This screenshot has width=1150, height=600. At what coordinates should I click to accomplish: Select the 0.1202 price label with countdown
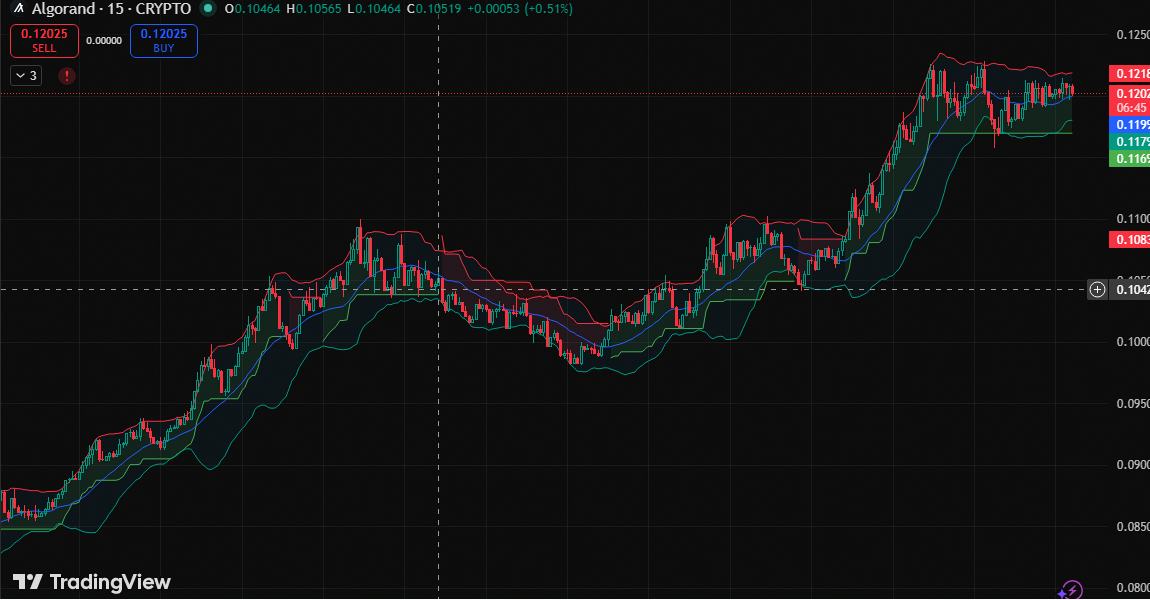click(1129, 100)
